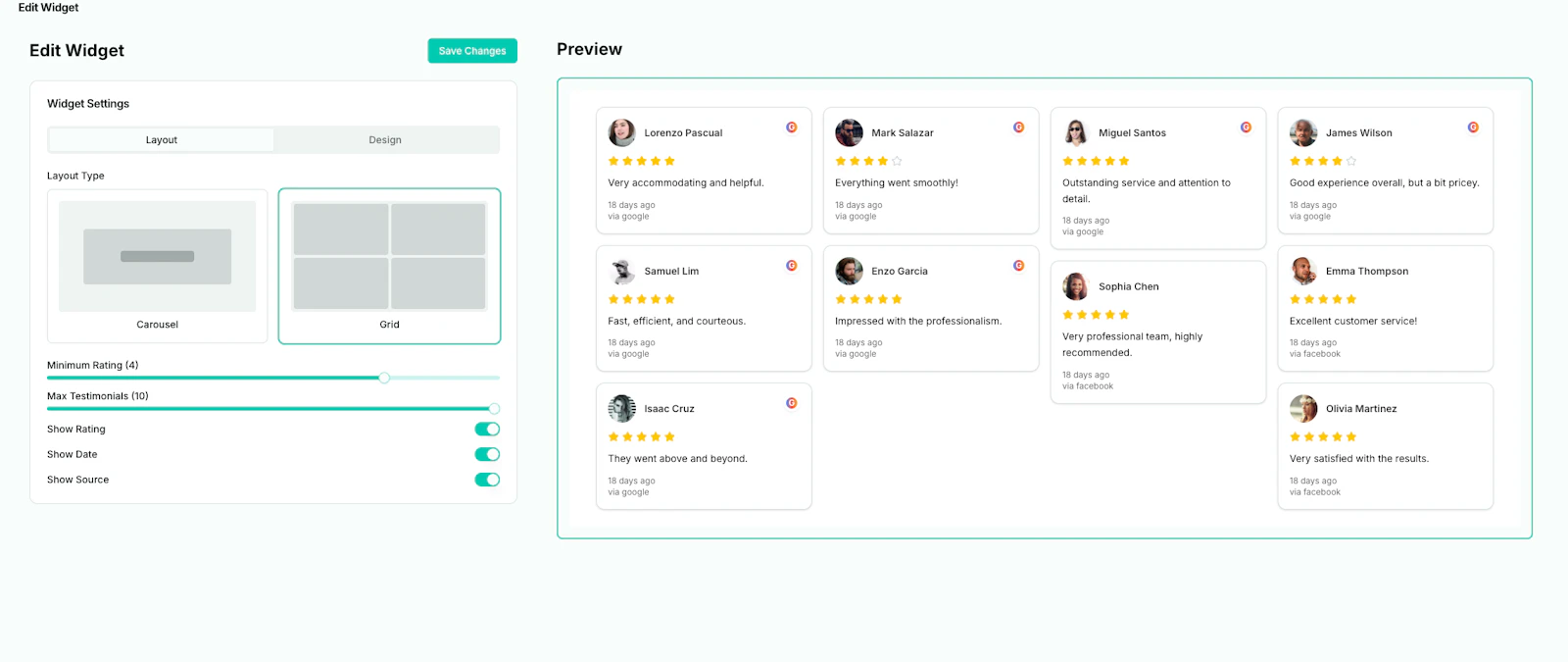Click the 'They went above and beyond.' text

677,459
